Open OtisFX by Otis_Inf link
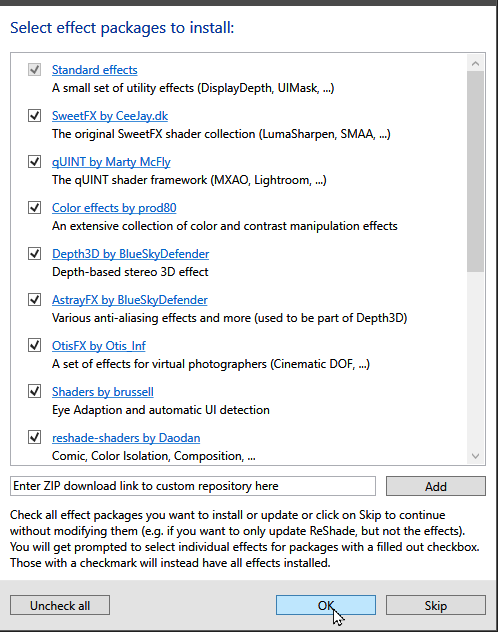This screenshot has width=498, height=632. (x=99, y=345)
